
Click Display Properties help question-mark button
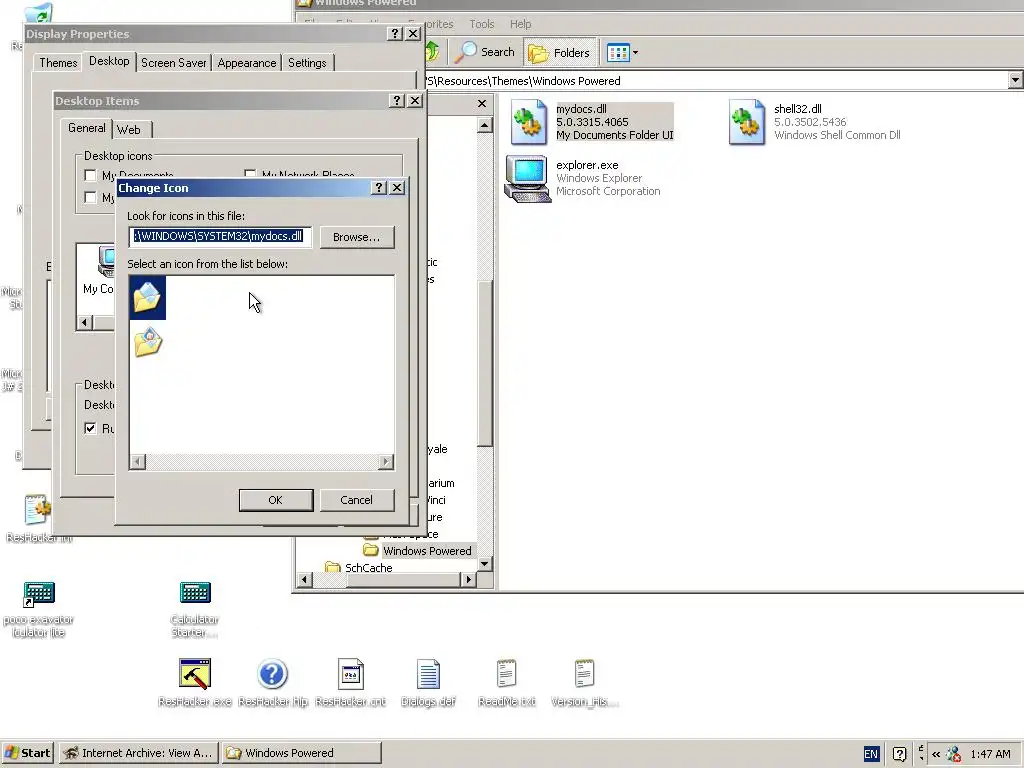click(x=394, y=34)
